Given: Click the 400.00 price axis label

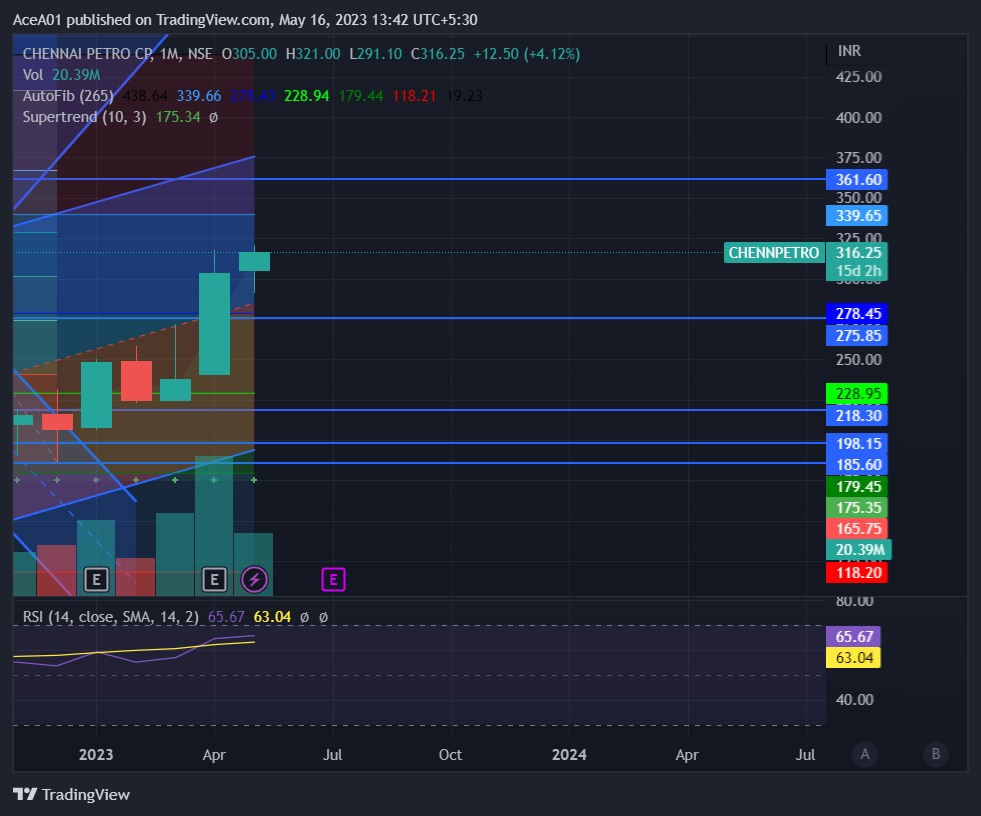Looking at the screenshot, I should click(858, 118).
